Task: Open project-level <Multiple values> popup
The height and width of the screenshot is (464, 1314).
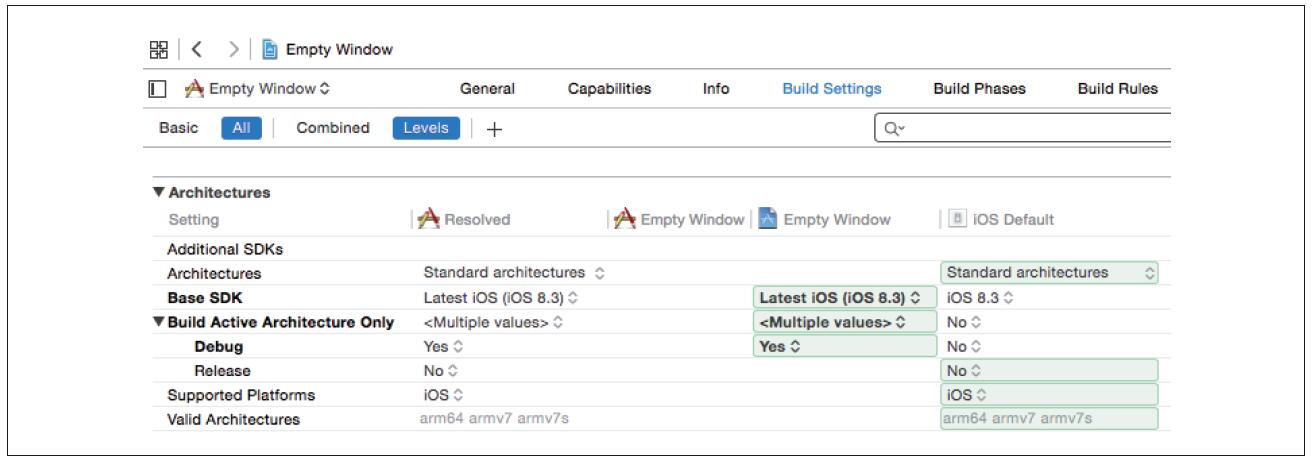Action: pyautogui.click(x=844, y=322)
